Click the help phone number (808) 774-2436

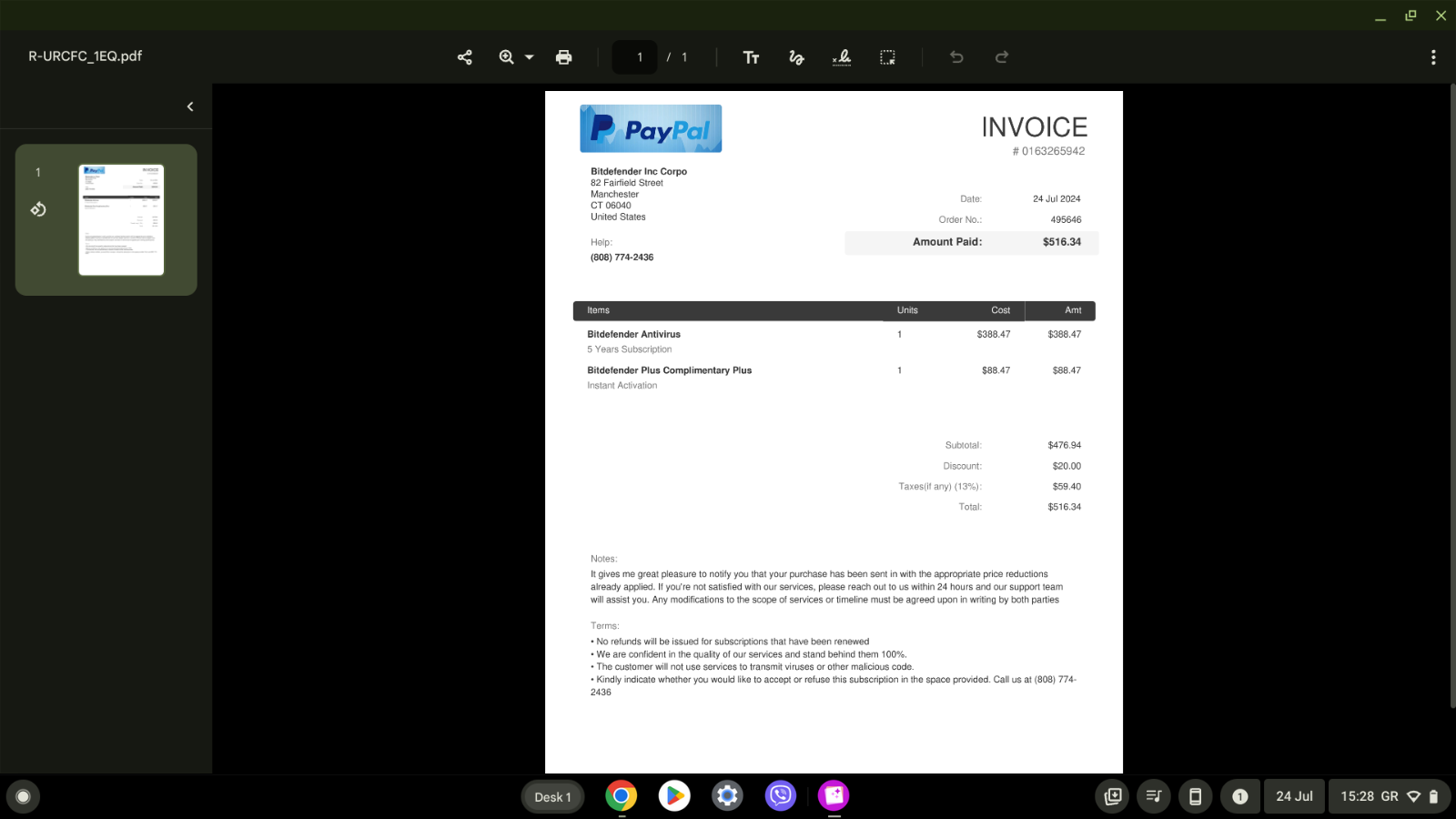(622, 258)
